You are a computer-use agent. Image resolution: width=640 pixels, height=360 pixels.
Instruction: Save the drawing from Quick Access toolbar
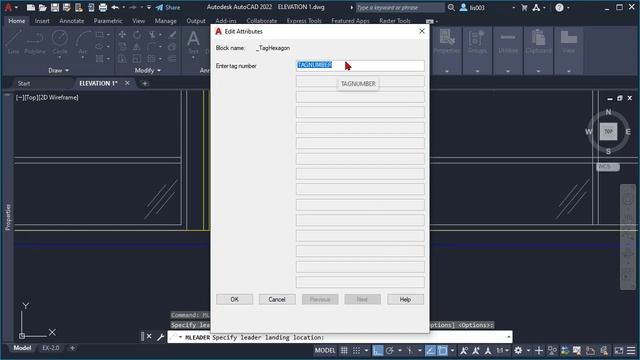coord(55,7)
